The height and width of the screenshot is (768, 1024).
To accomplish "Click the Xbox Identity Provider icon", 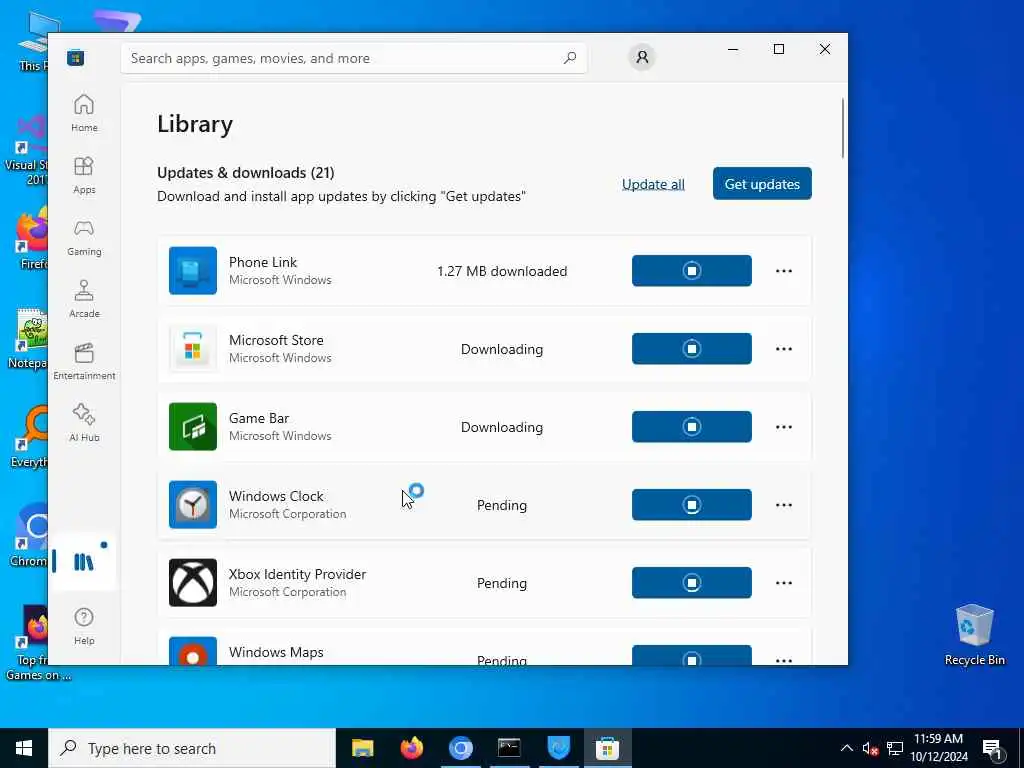I will (x=193, y=583).
